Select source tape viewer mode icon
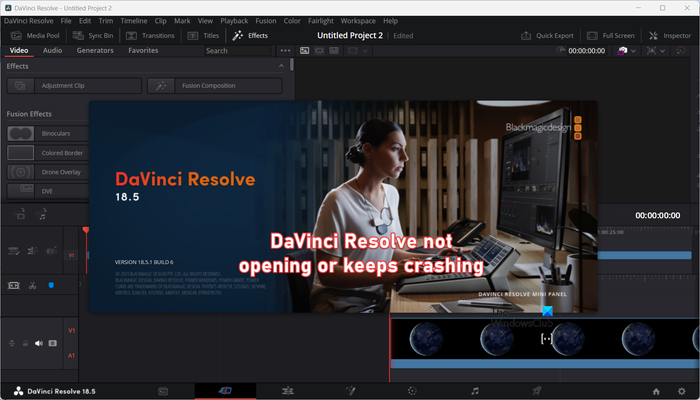The width and height of the screenshot is (700, 400). (x=319, y=51)
